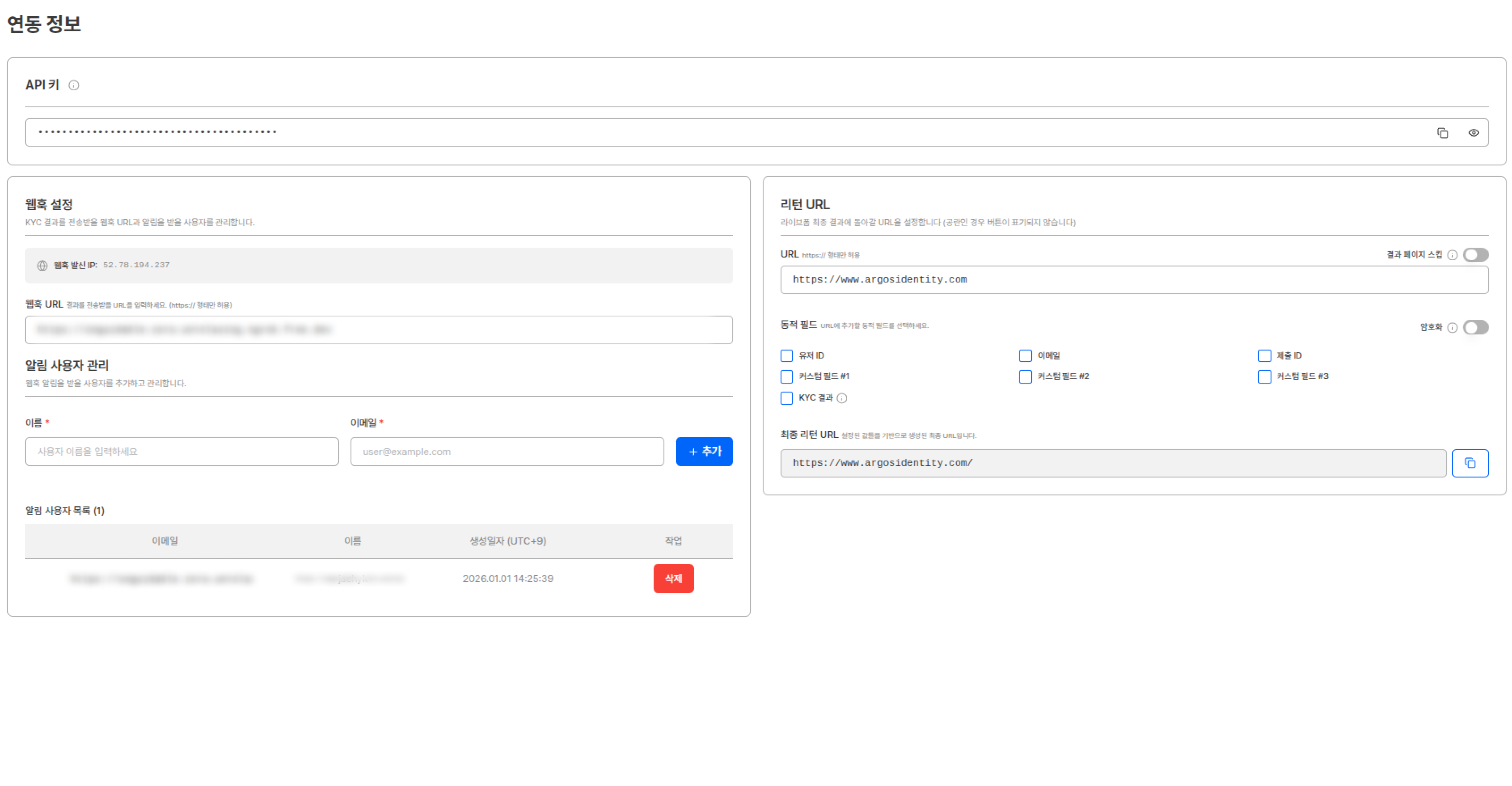
Task: Click the 암호화 info icon
Action: click(1452, 328)
